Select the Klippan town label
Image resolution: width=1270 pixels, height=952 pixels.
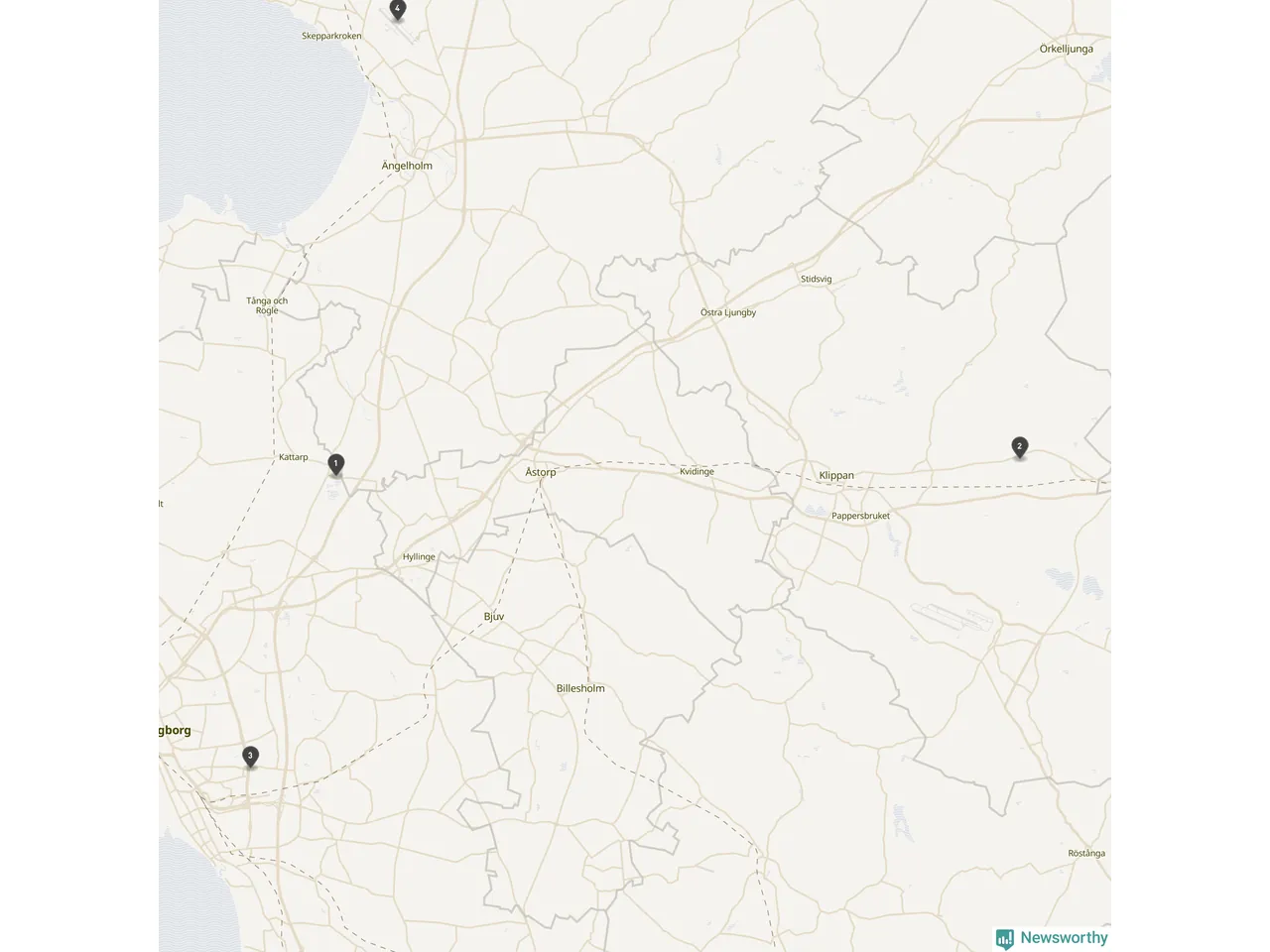click(836, 475)
